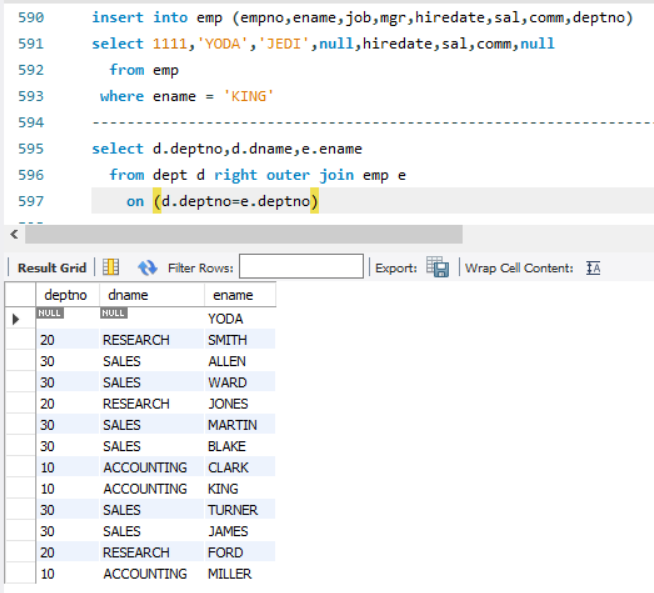
Task: Select deptno 20 in JONES row
Action: [68, 404]
